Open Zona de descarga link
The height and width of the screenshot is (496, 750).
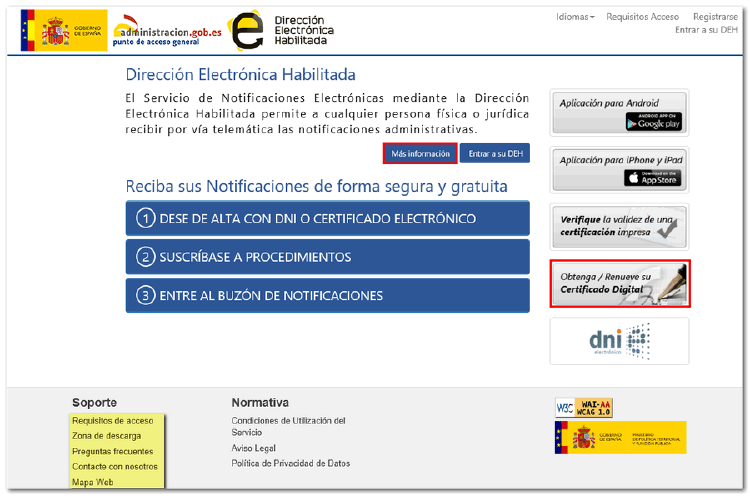107,436
